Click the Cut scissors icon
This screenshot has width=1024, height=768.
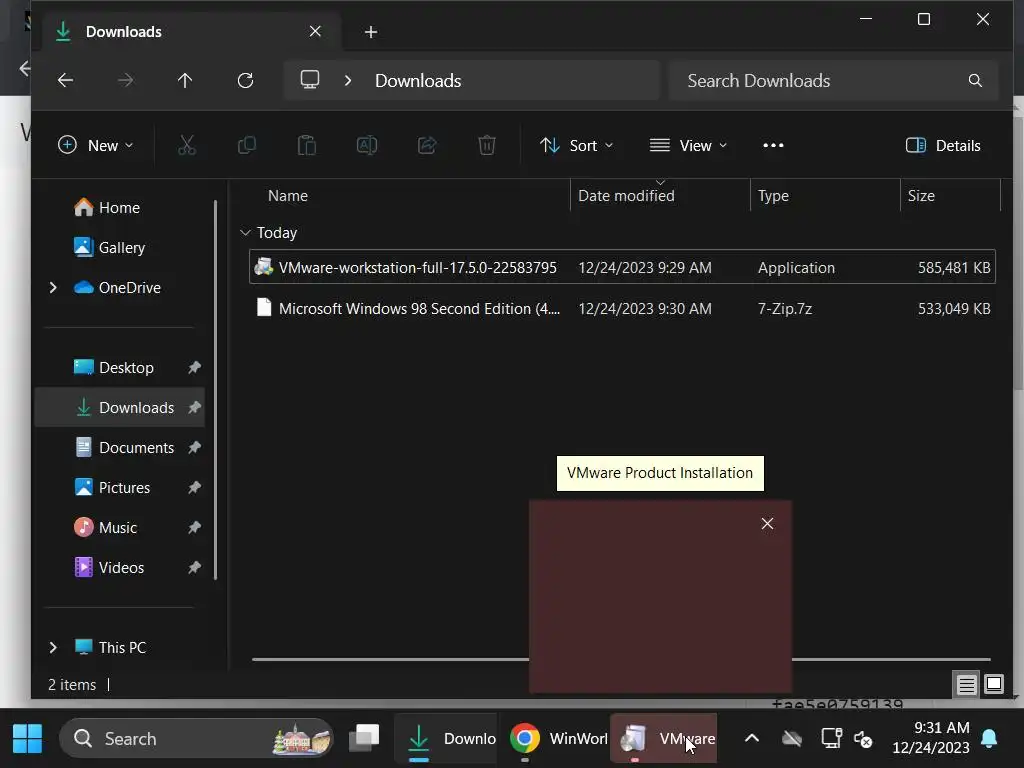(x=187, y=145)
